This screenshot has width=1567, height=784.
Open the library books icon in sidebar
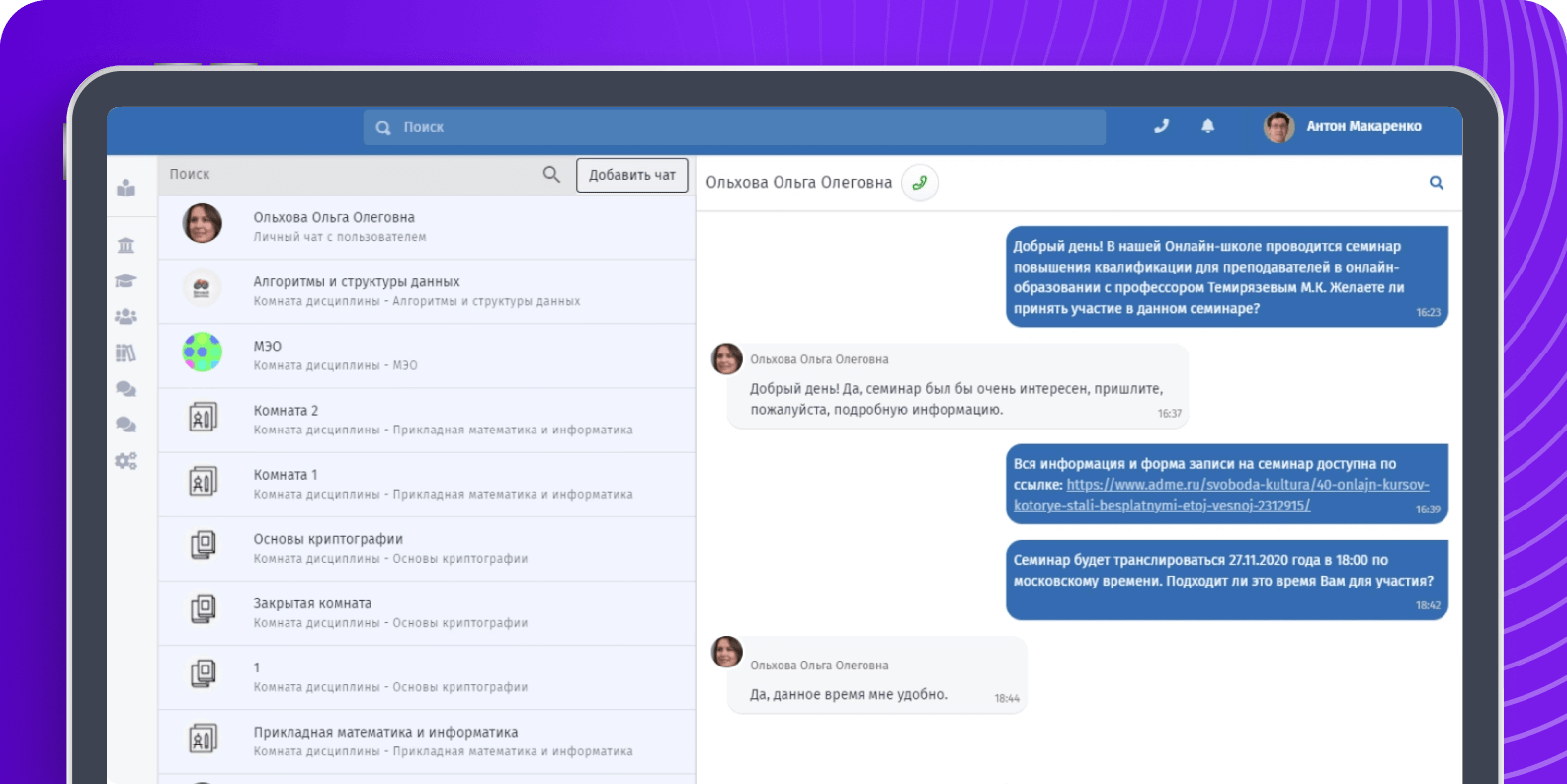125,353
